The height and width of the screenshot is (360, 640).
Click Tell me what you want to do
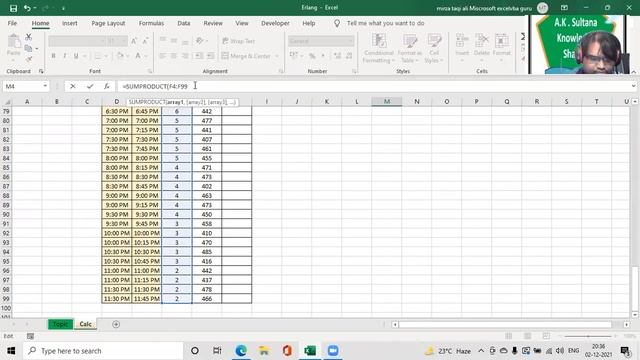pyautogui.click(x=386, y=23)
